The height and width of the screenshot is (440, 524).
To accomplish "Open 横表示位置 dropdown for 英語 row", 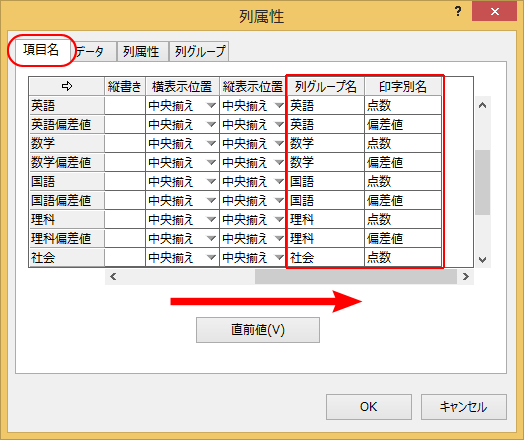I will pos(211,106).
